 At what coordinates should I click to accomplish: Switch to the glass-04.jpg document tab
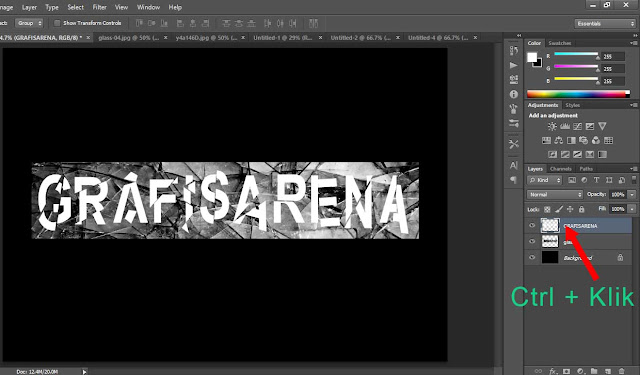(x=128, y=38)
